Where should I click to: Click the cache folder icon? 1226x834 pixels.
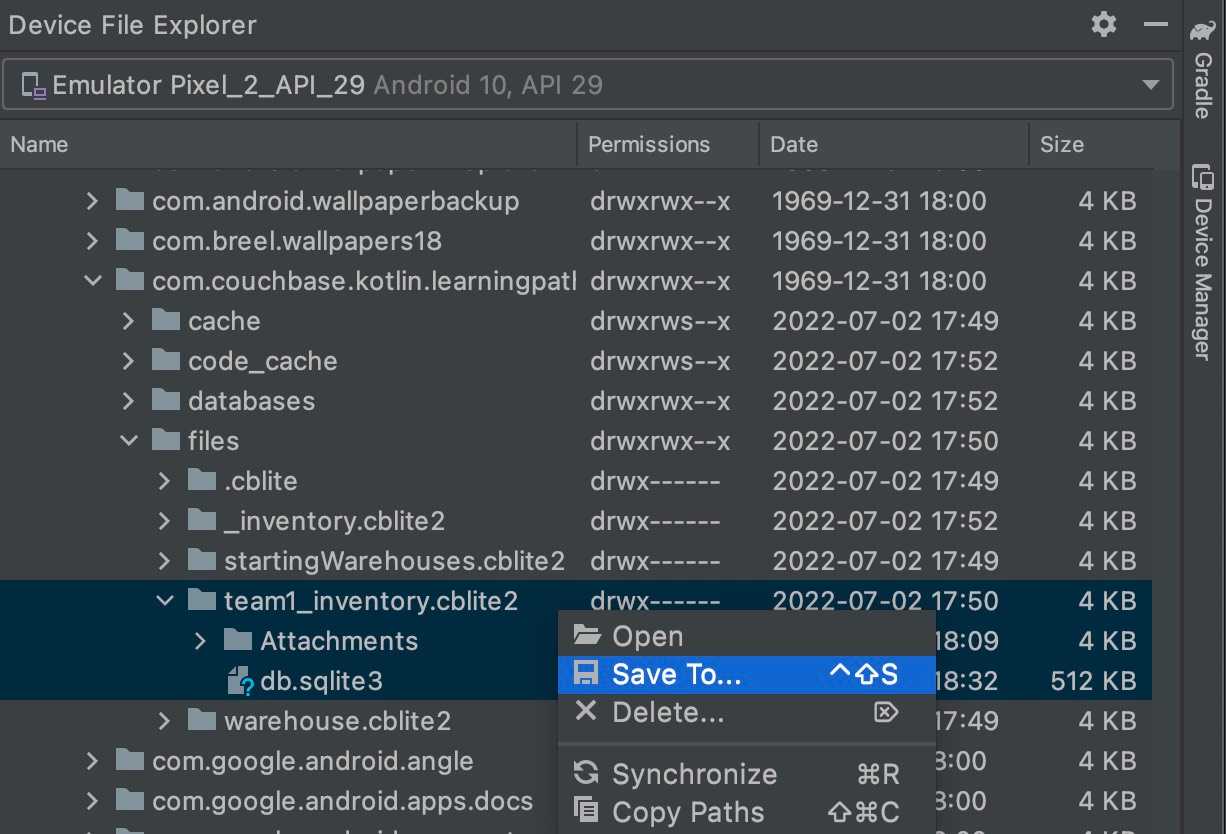pos(165,320)
